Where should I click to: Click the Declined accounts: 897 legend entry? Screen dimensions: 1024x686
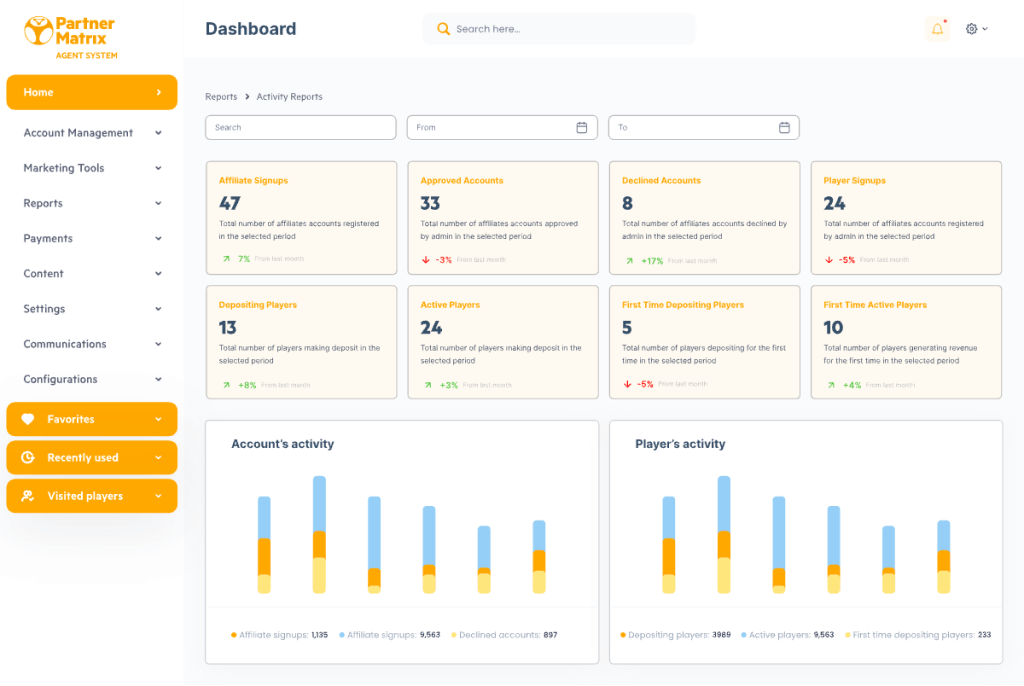(x=504, y=635)
